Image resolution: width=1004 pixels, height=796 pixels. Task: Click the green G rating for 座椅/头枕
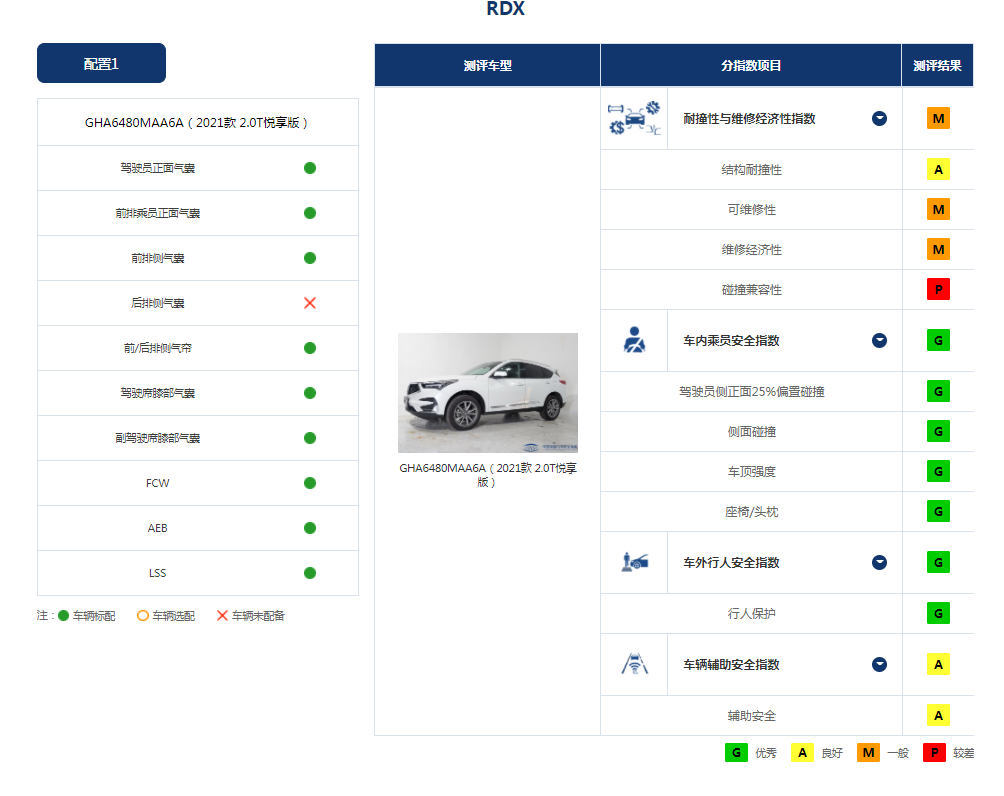click(x=938, y=511)
